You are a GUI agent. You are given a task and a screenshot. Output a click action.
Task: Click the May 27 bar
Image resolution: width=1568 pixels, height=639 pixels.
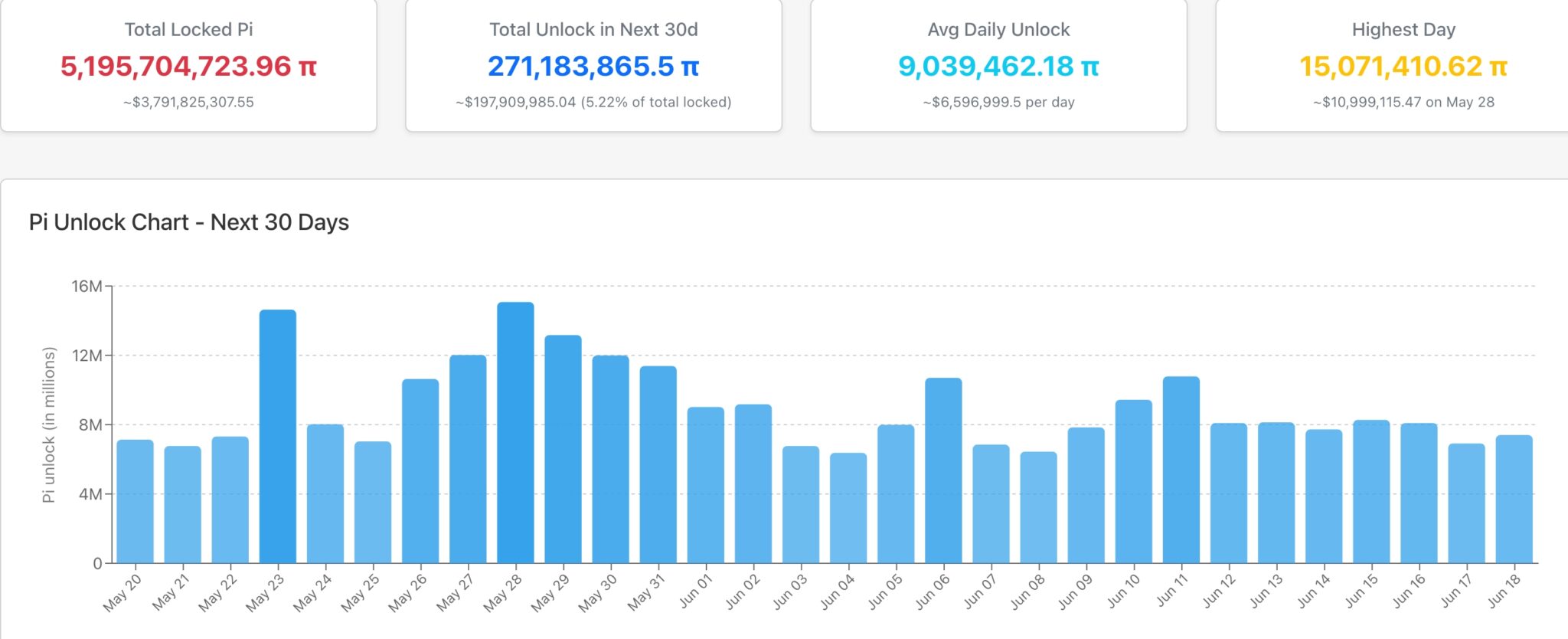(468, 459)
